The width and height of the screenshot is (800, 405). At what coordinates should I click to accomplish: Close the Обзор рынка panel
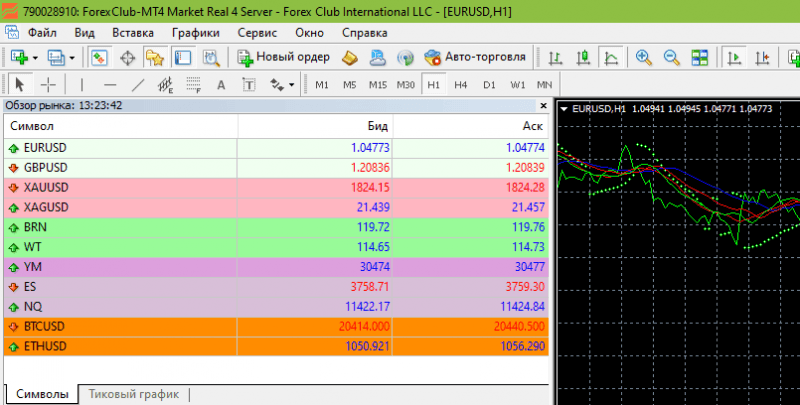tap(543, 106)
